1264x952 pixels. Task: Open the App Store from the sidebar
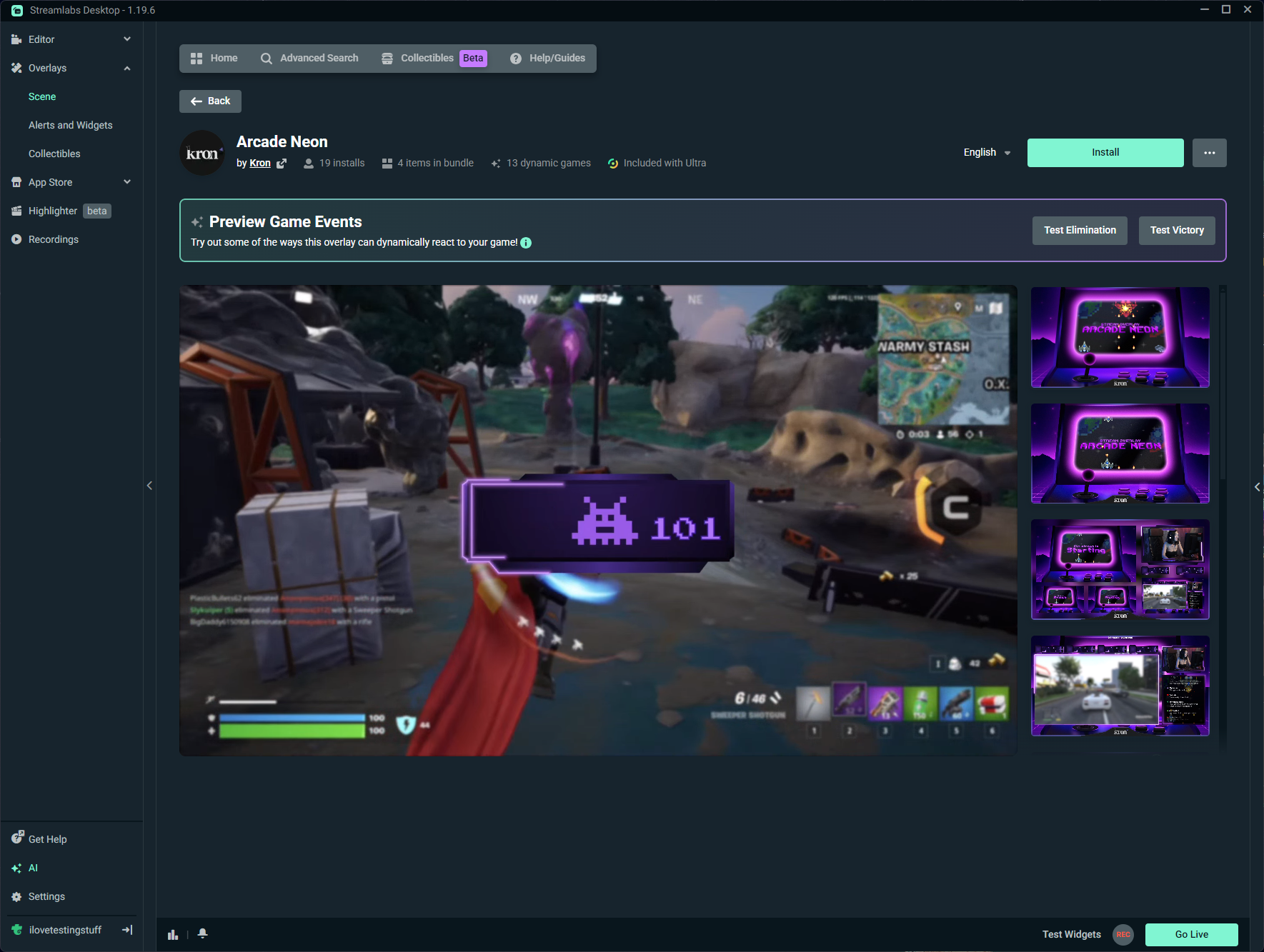pyautogui.click(x=50, y=182)
